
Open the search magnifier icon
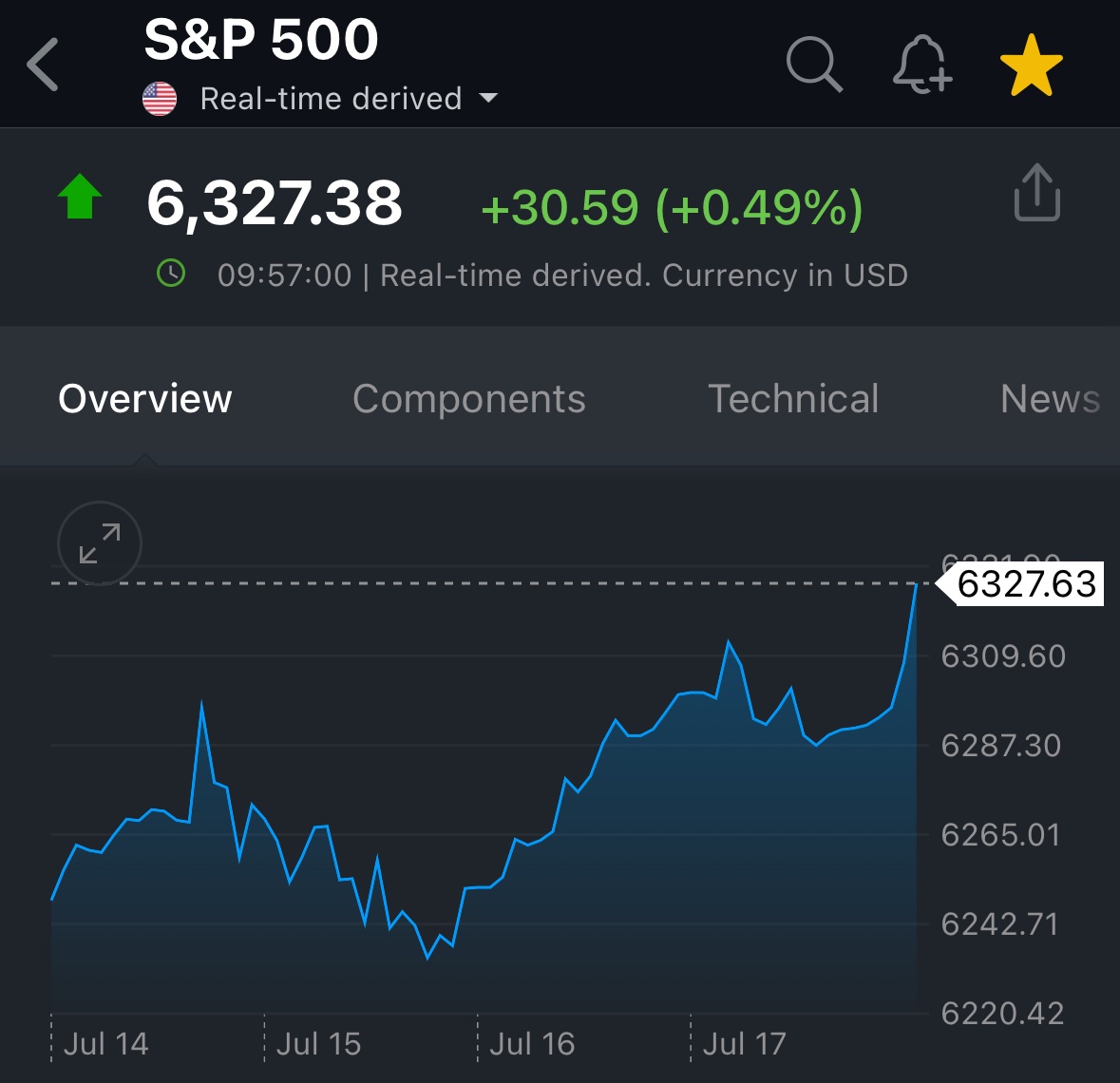814,65
